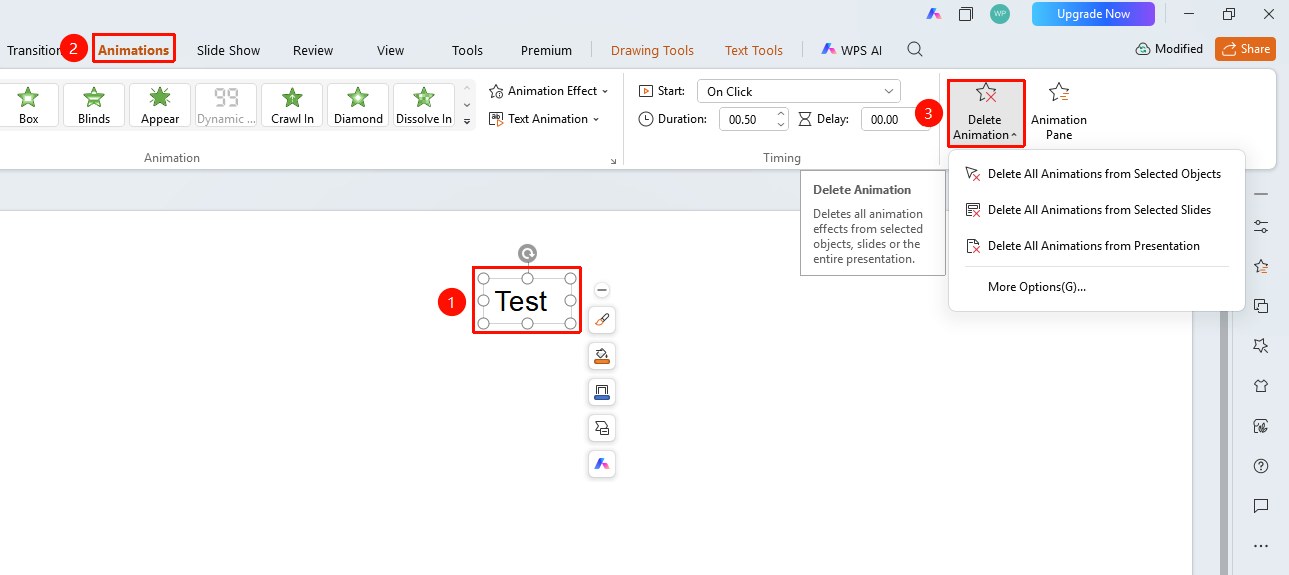Click the Test text box on slide
The height and width of the screenshot is (575, 1289).
[x=527, y=301]
